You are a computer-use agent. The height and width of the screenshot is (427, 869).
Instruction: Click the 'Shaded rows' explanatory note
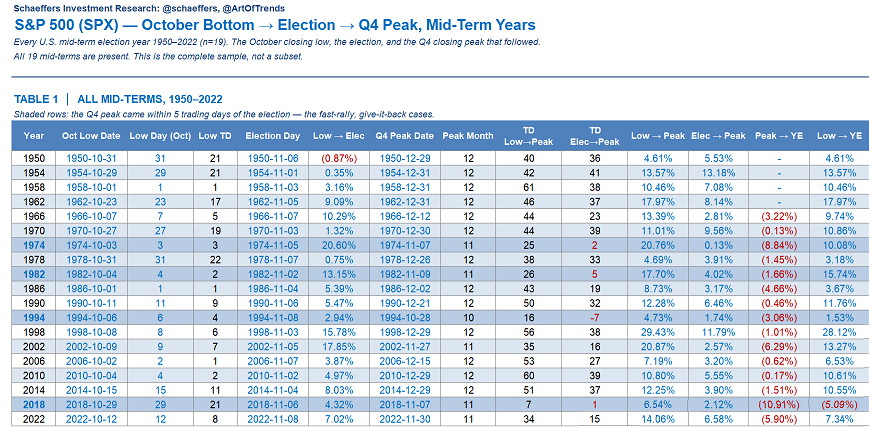coord(224,115)
